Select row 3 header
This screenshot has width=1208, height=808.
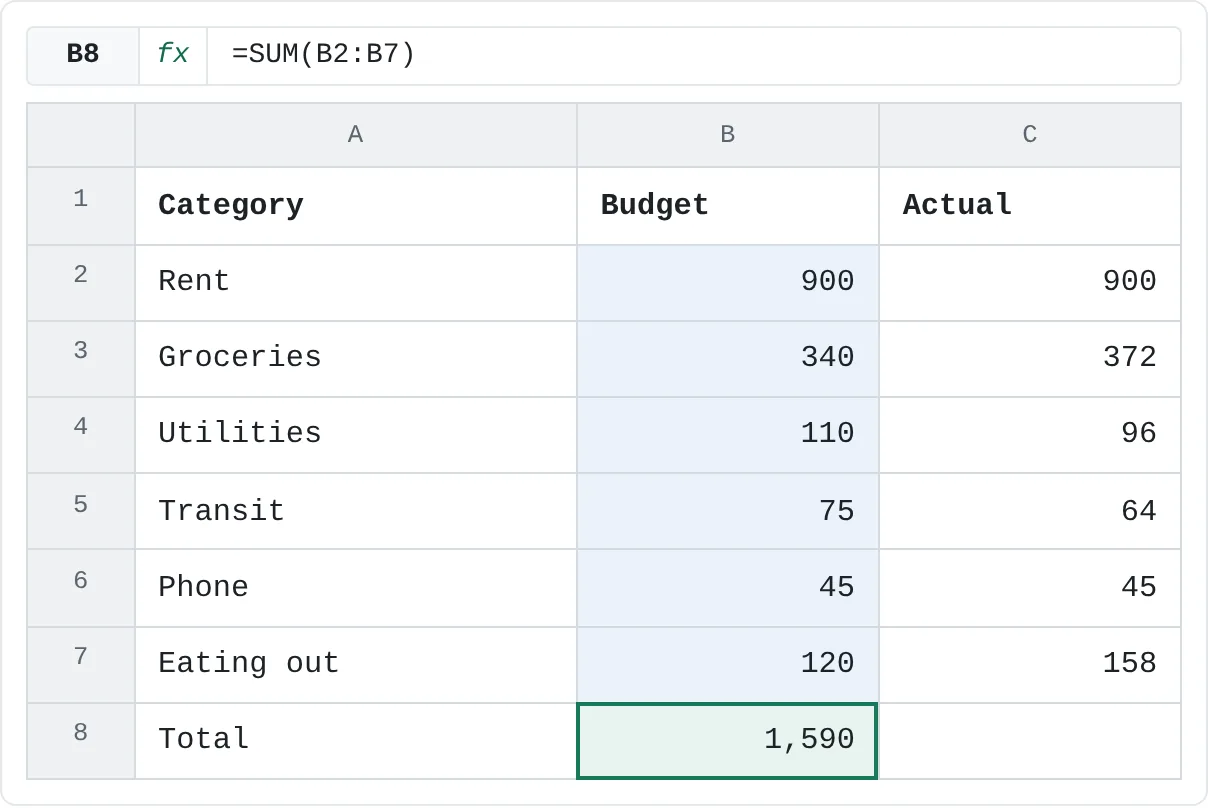(x=81, y=359)
